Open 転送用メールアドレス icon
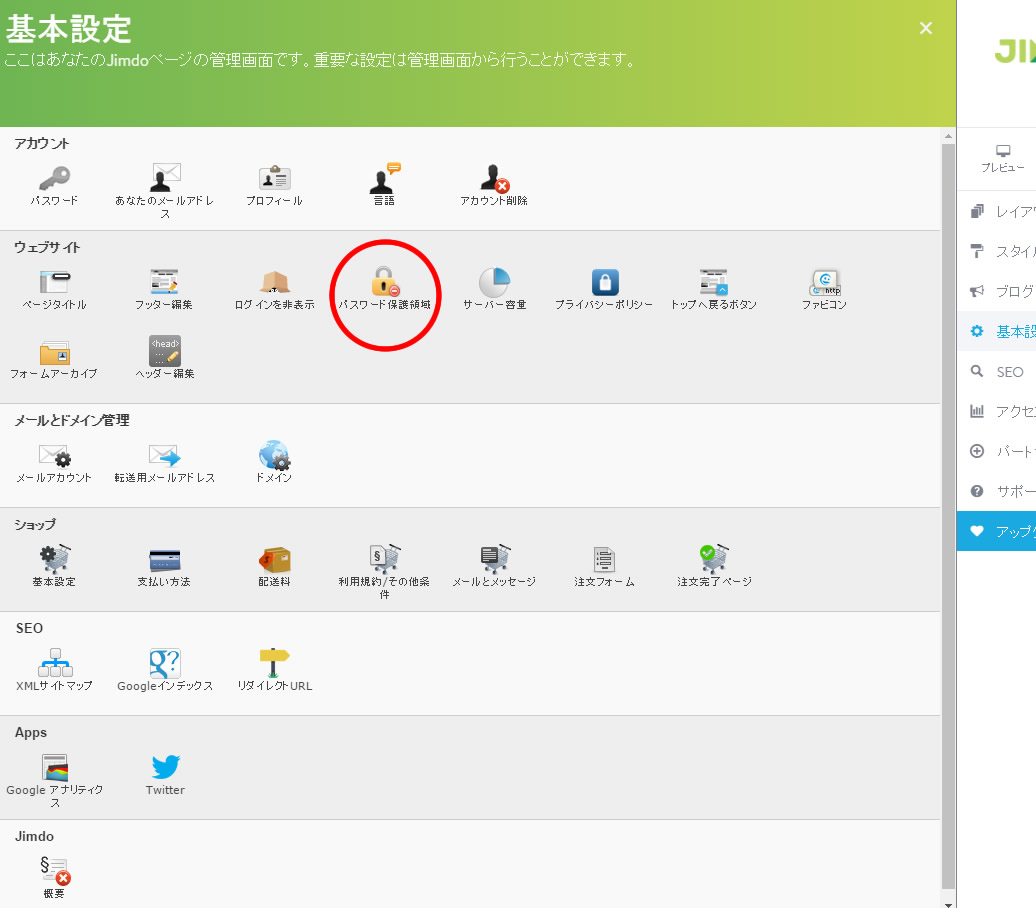This screenshot has height=908, width=1036. point(165,455)
